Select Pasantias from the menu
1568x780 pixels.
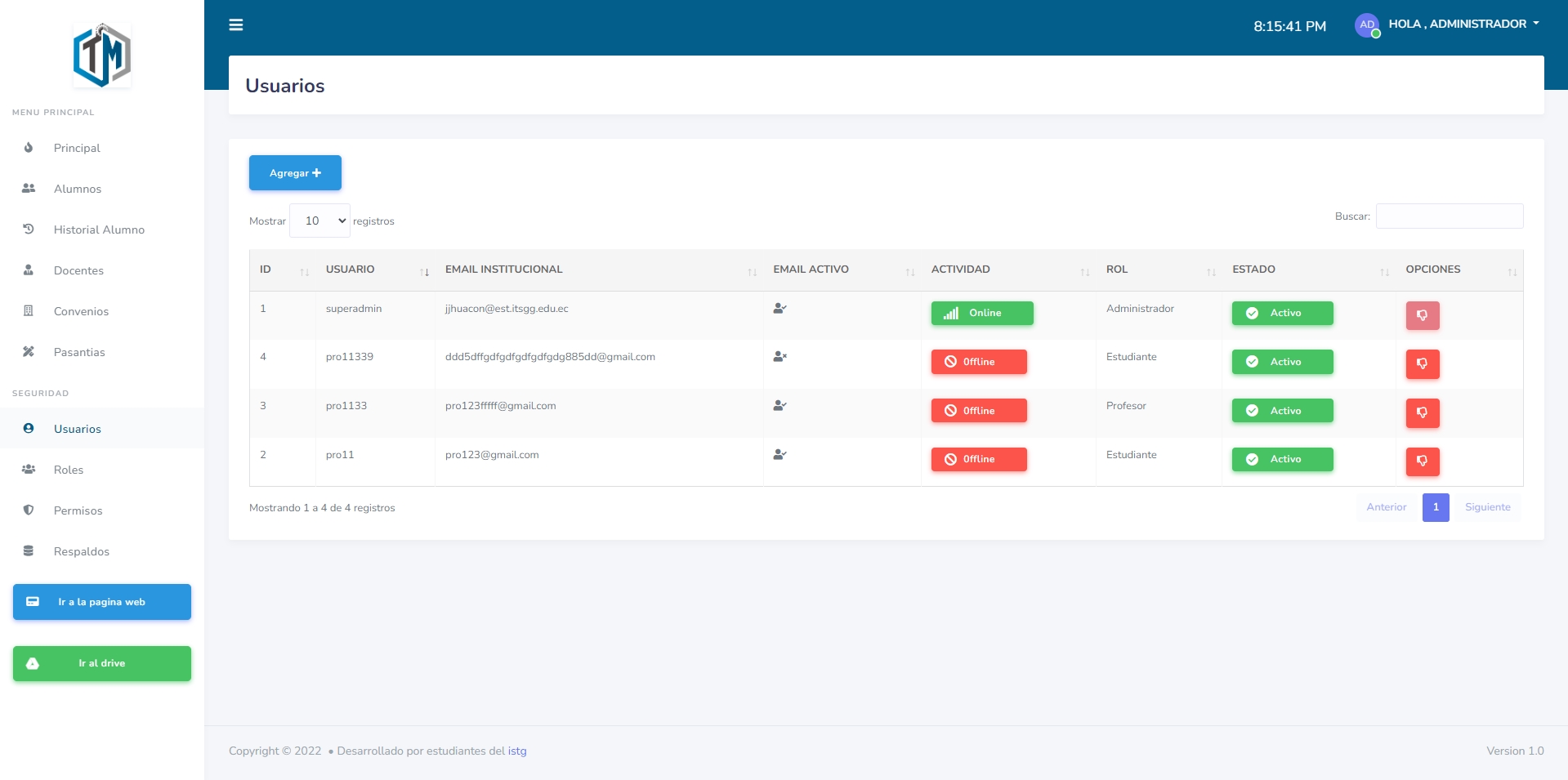(102, 352)
